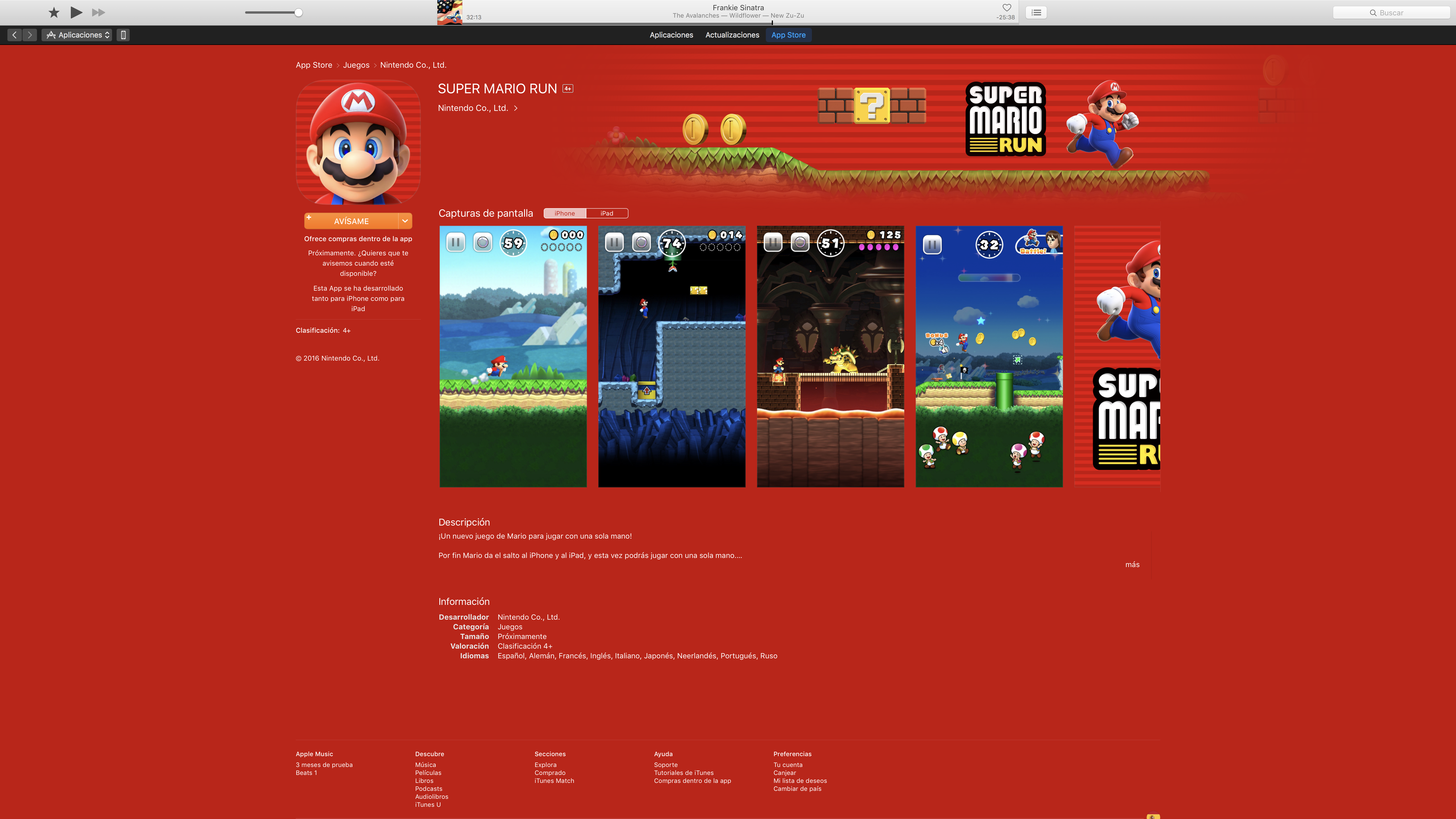The width and height of the screenshot is (1456, 819).
Task: Select the App Store tab
Action: (x=789, y=35)
